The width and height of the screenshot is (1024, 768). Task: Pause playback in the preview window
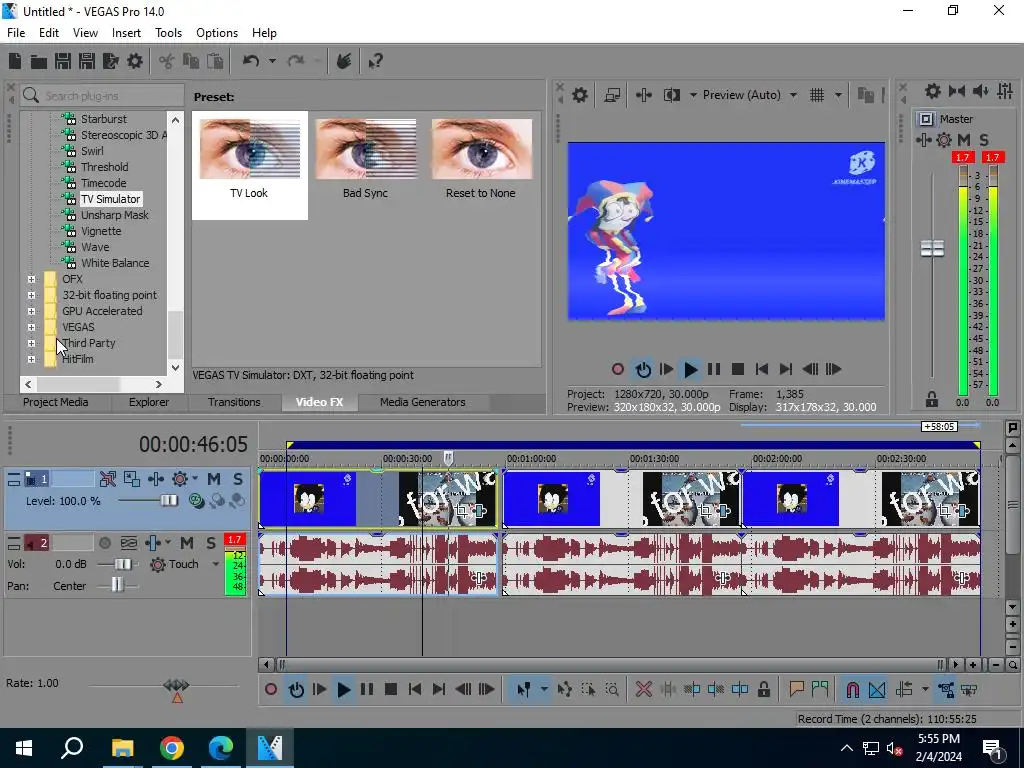pyautogui.click(x=714, y=370)
